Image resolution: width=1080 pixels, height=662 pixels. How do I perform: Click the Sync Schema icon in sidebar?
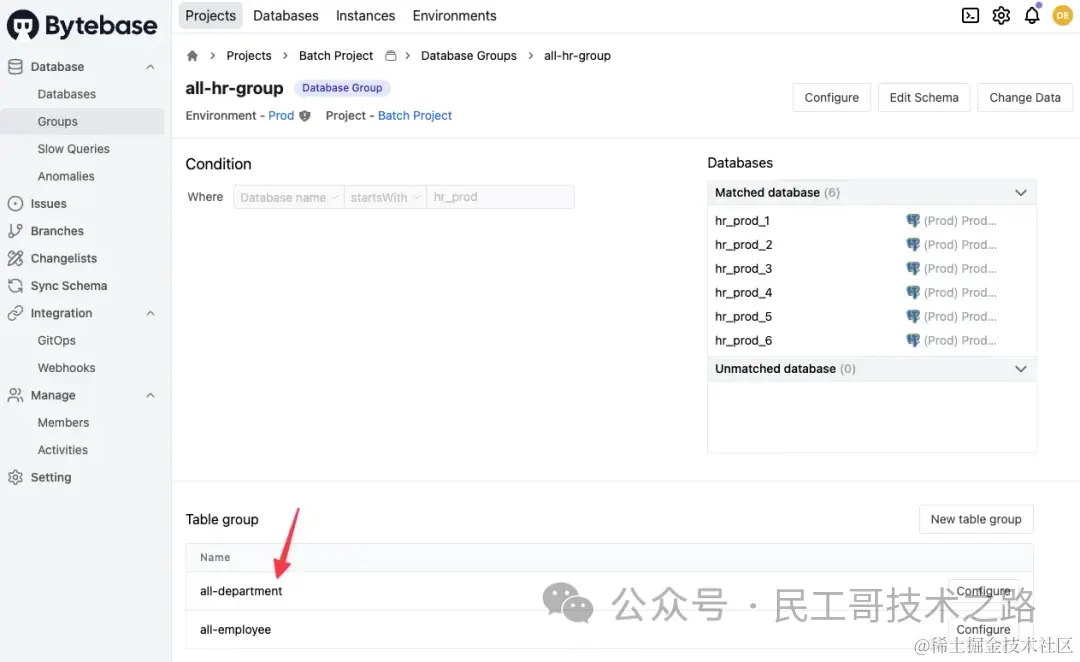tap(15, 286)
